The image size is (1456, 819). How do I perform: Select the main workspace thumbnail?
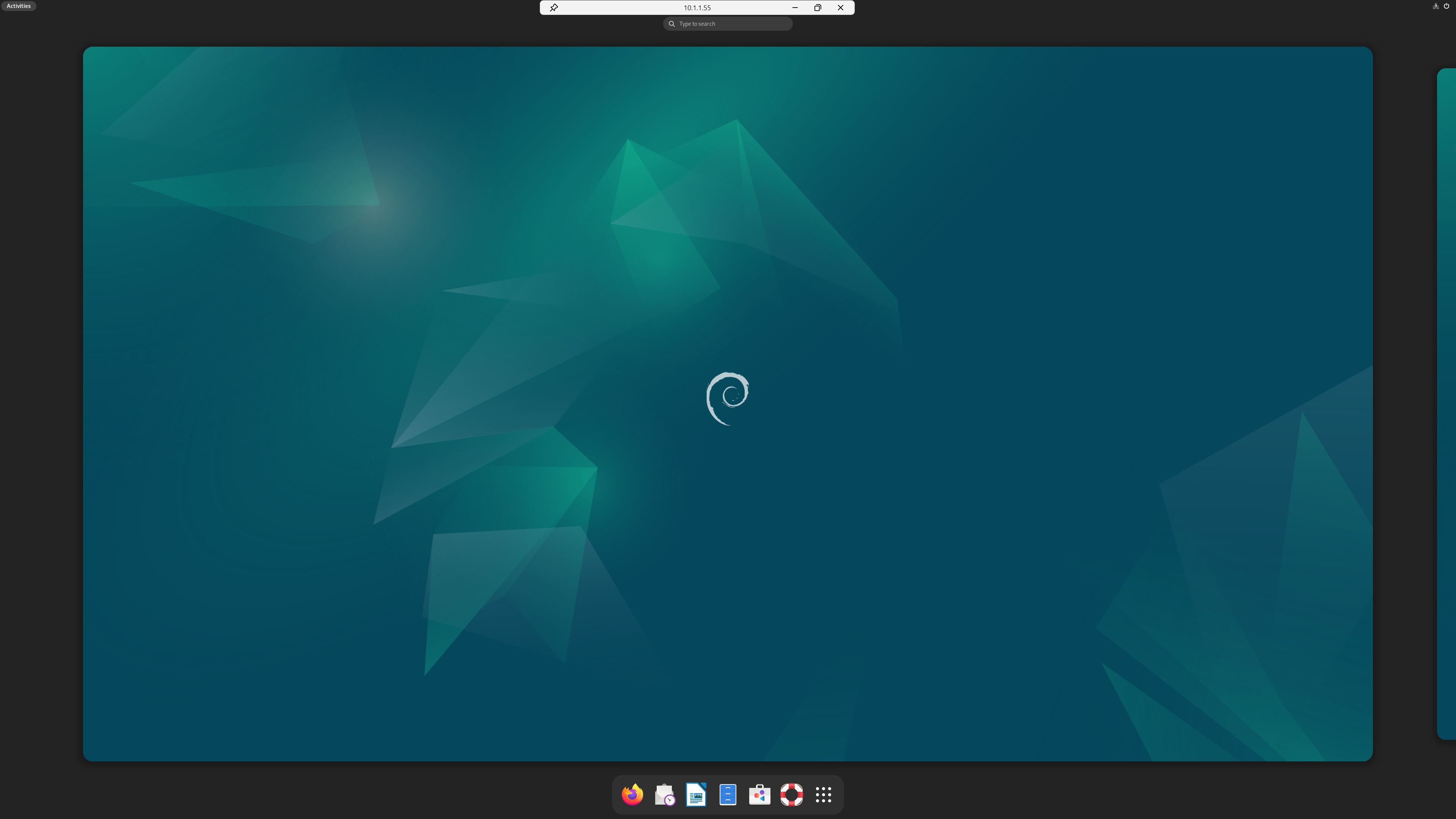click(x=728, y=403)
